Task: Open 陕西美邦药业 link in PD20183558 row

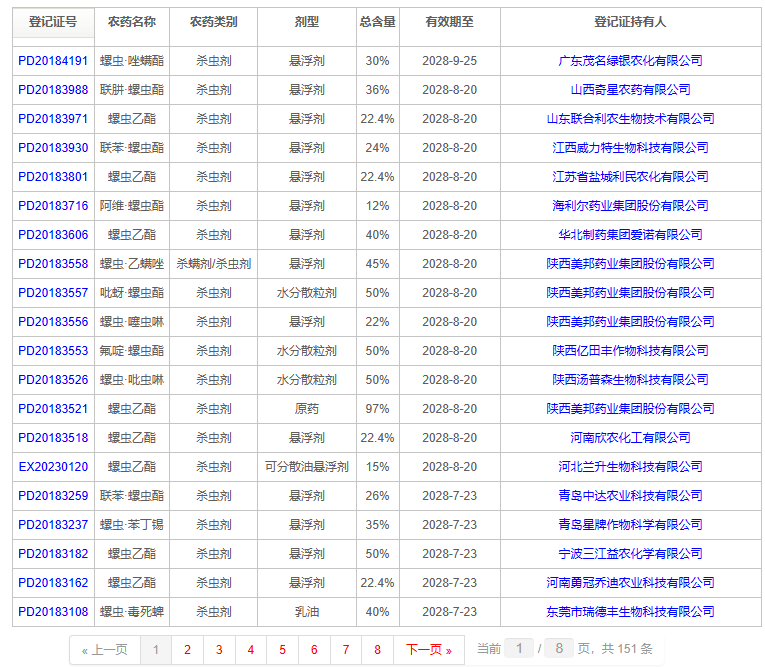Action: [630, 264]
